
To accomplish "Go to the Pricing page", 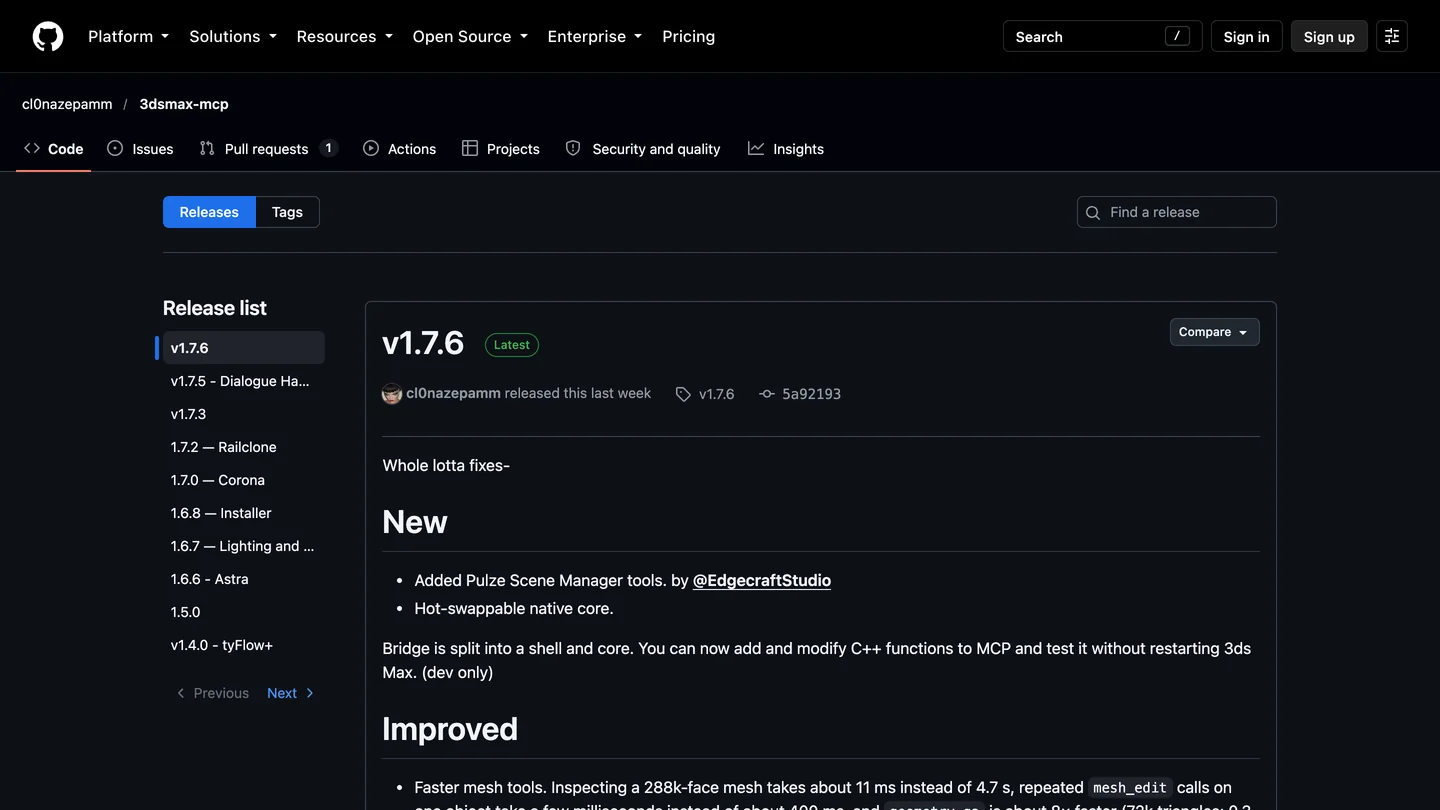I will click(x=689, y=36).
